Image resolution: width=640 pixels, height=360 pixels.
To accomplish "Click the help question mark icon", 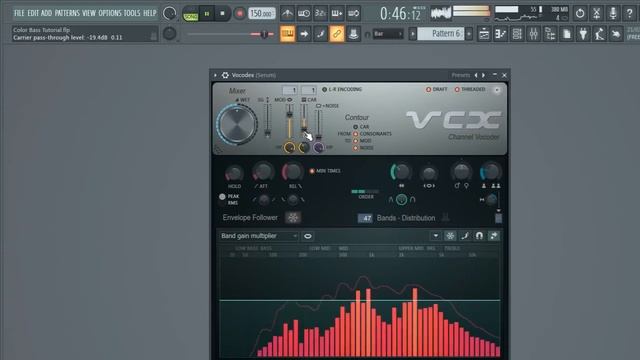I will pyautogui.click(x=629, y=13).
